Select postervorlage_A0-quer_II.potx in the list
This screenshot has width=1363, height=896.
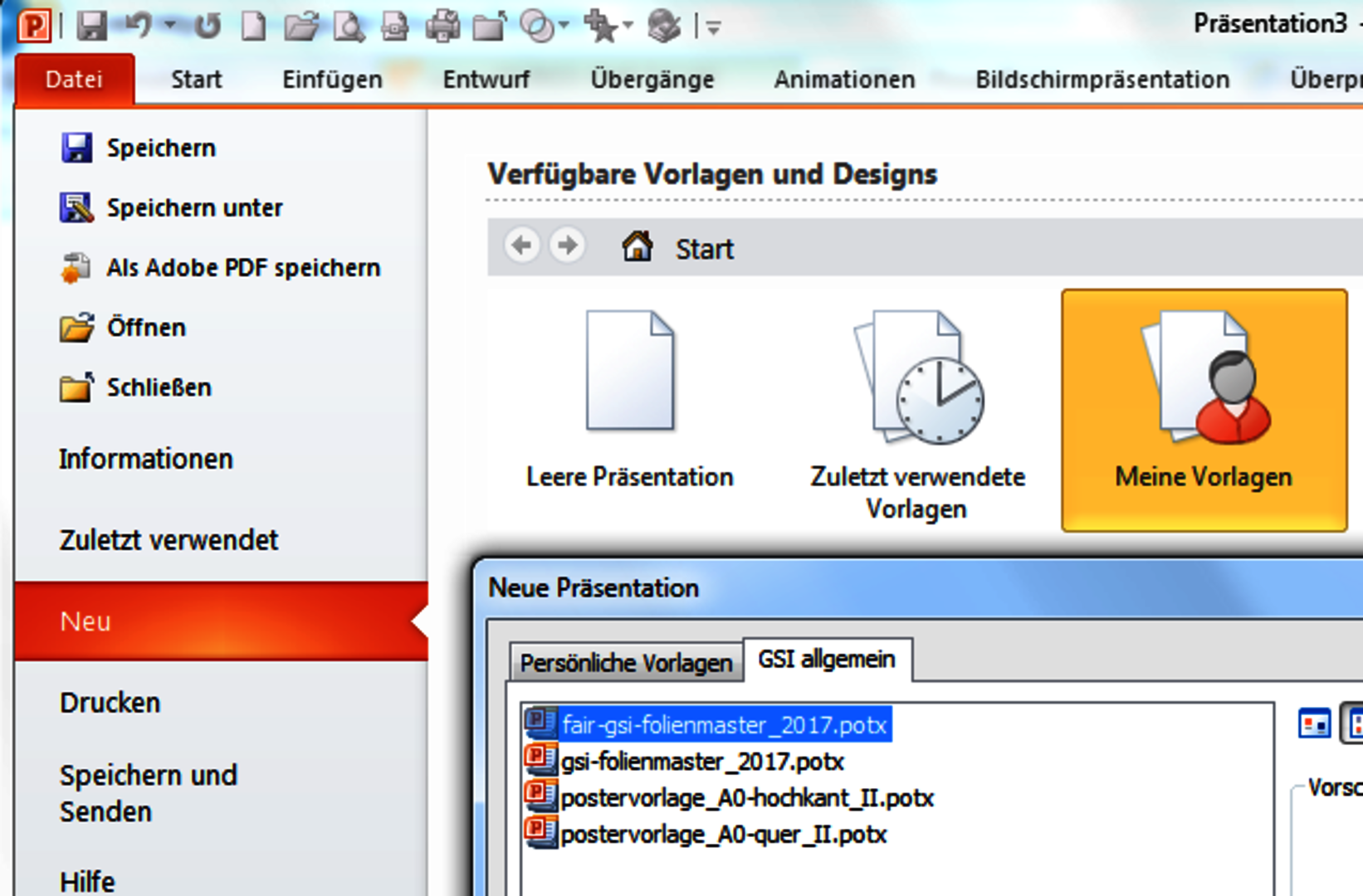pos(723,834)
